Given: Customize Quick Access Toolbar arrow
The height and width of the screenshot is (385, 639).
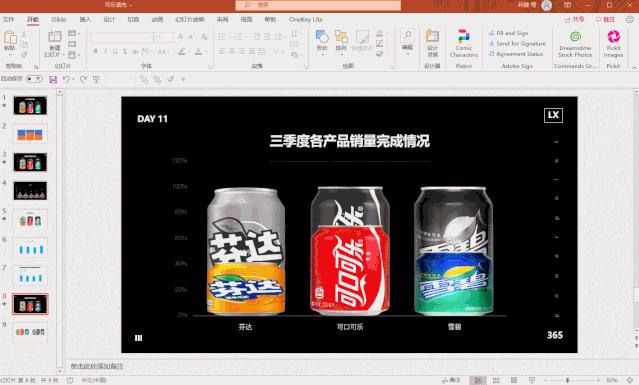Looking at the screenshot, I should [x=183, y=79].
